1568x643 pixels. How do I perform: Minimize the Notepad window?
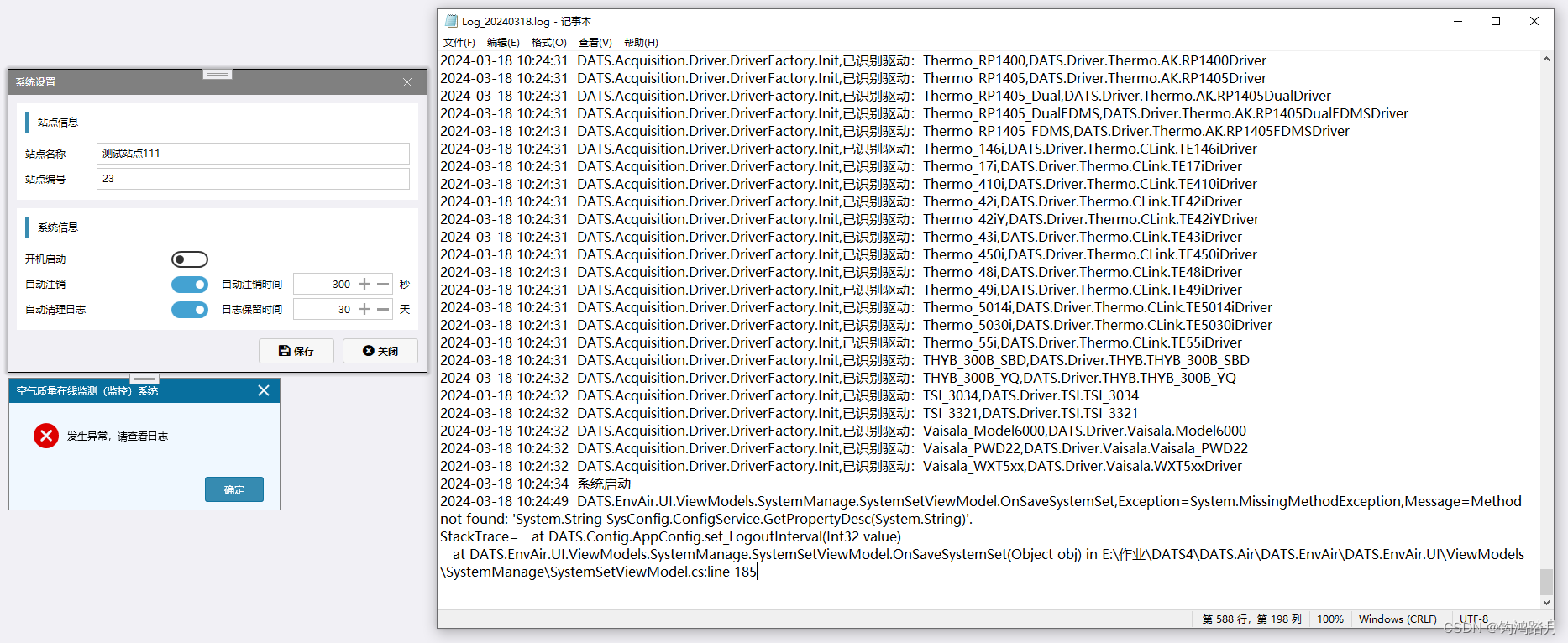pos(1458,21)
